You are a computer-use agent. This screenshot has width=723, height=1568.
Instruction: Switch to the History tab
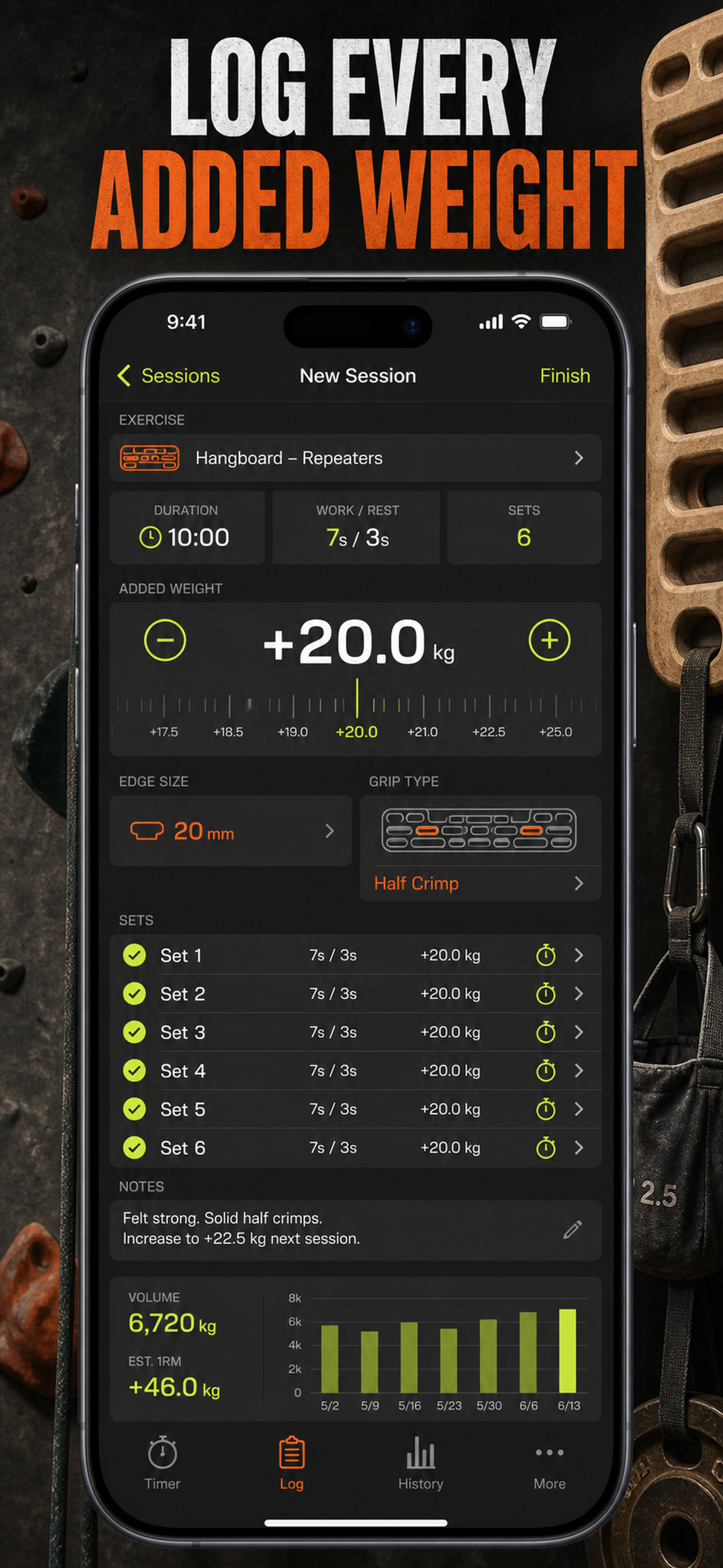(420, 1464)
